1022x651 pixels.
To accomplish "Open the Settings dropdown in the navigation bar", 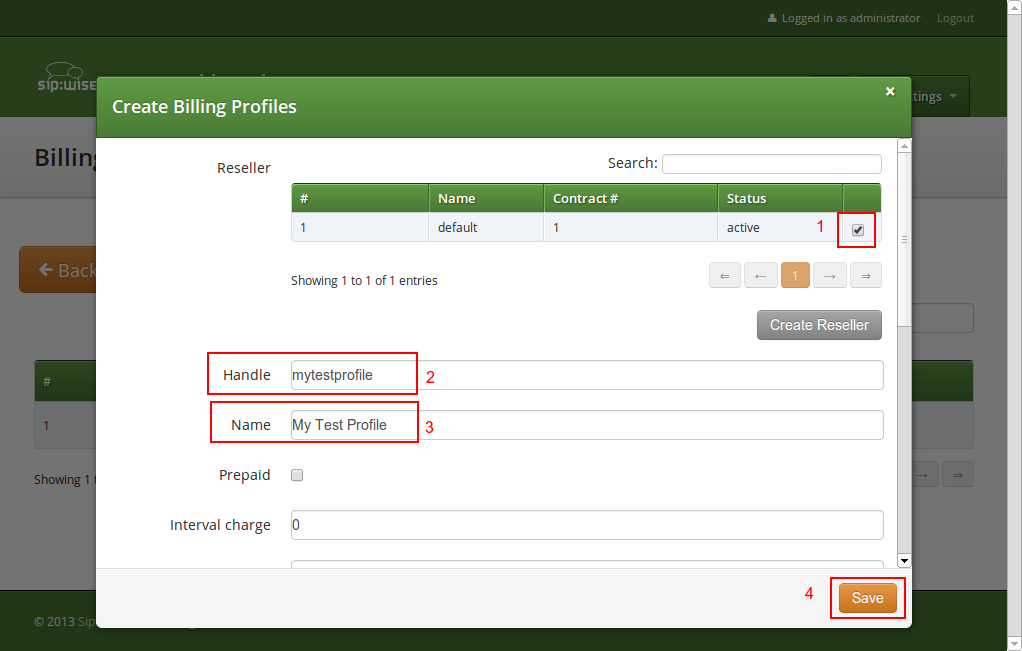I will [x=928, y=96].
